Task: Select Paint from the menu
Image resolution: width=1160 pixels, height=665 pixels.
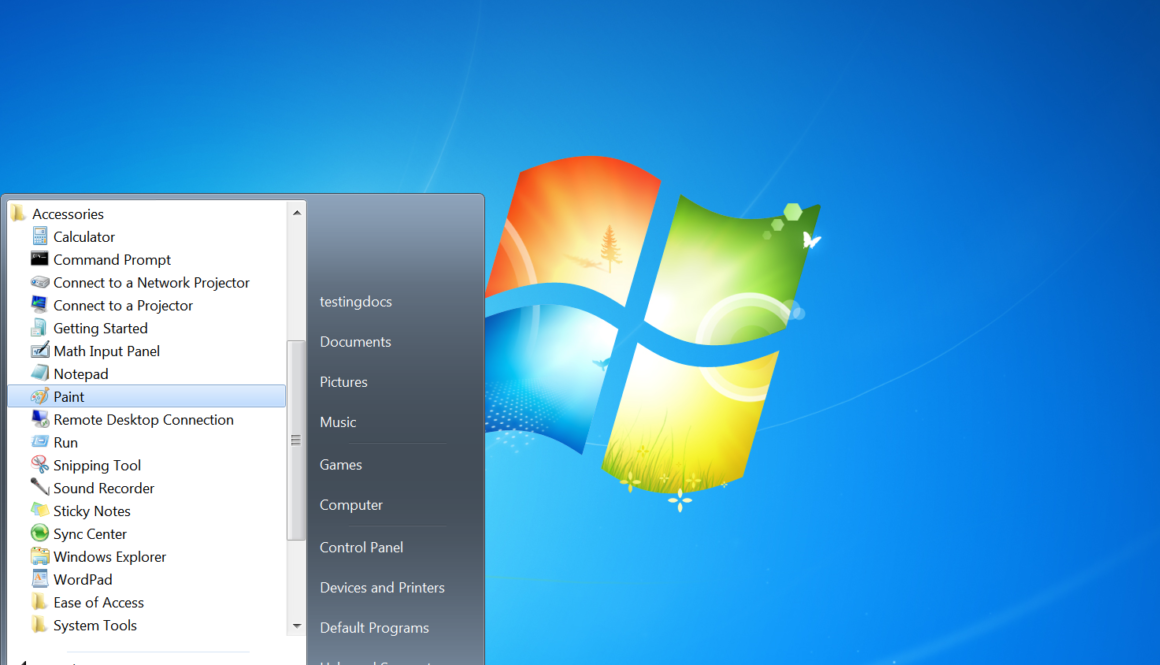Action: pos(69,396)
